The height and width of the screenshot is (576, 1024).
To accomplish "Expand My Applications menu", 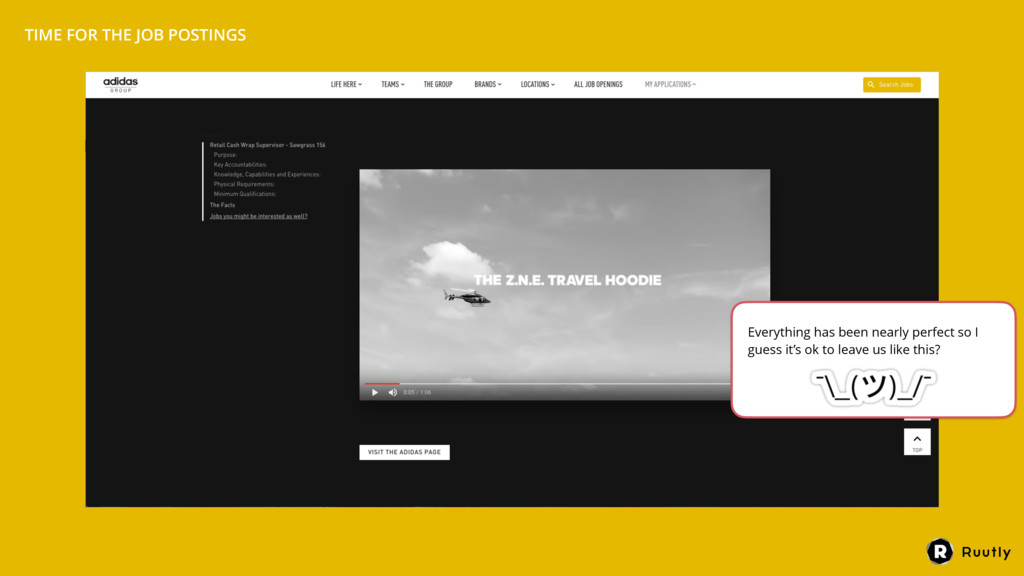I will coord(670,84).
